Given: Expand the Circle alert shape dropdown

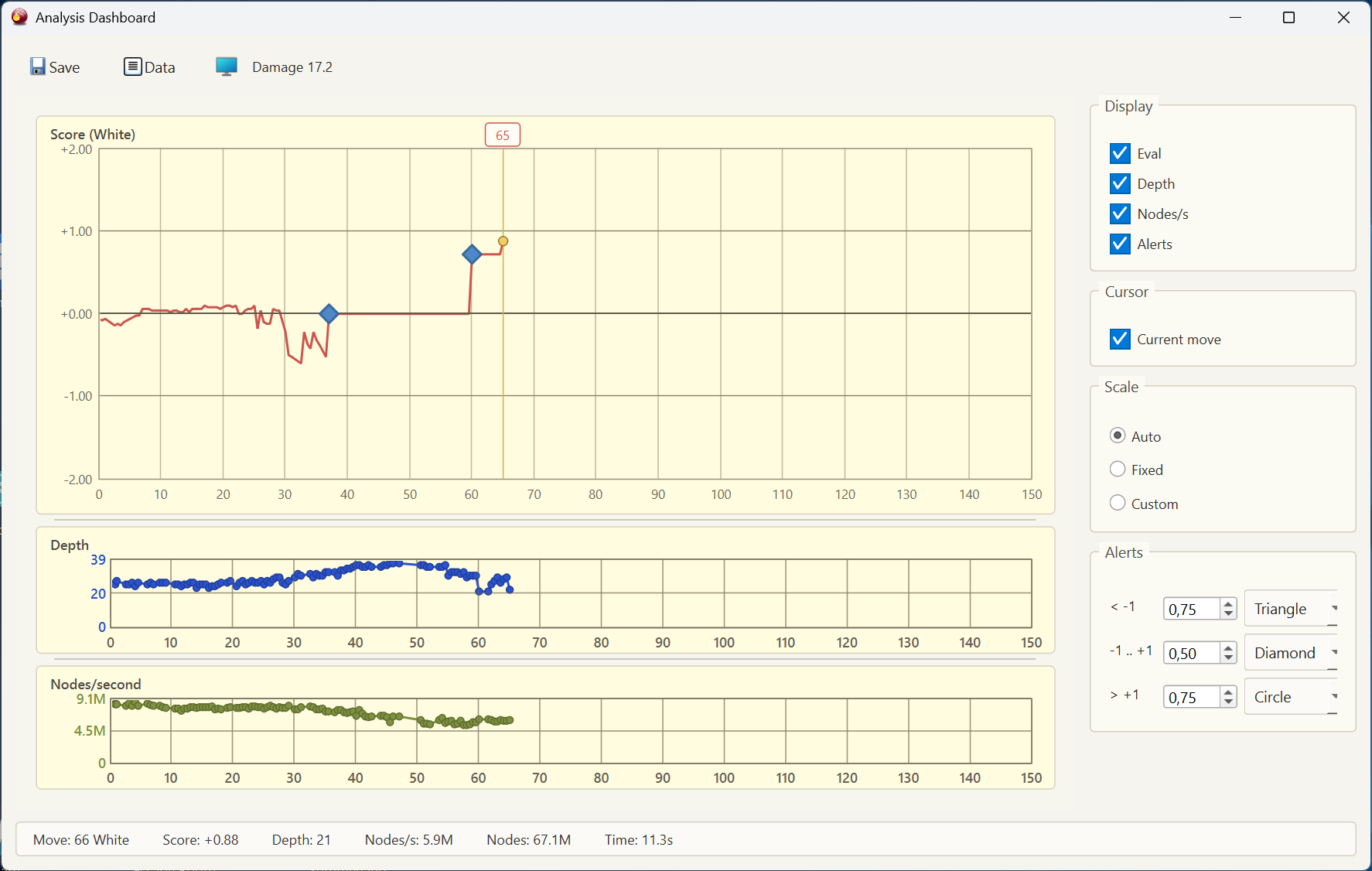Looking at the screenshot, I should (1291, 697).
